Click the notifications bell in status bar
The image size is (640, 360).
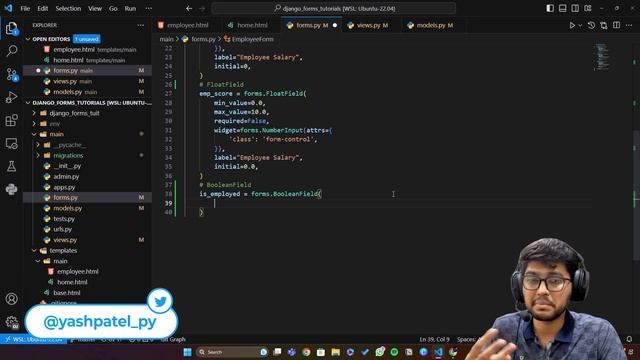tap(629, 339)
